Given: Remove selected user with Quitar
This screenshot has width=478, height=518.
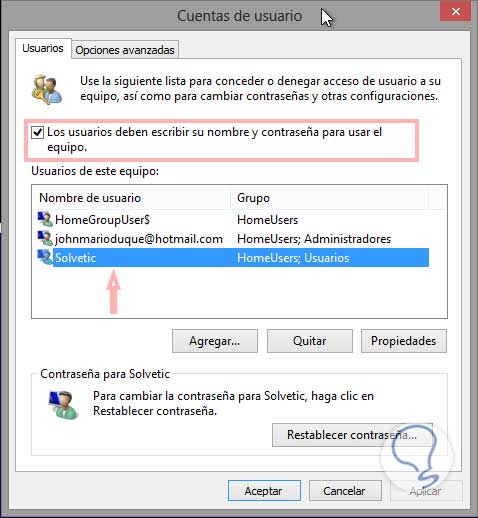Looking at the screenshot, I should (310, 341).
